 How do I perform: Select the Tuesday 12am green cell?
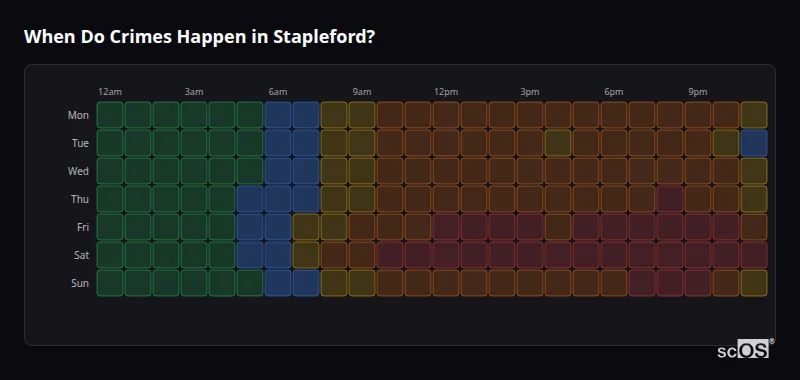(x=110, y=143)
